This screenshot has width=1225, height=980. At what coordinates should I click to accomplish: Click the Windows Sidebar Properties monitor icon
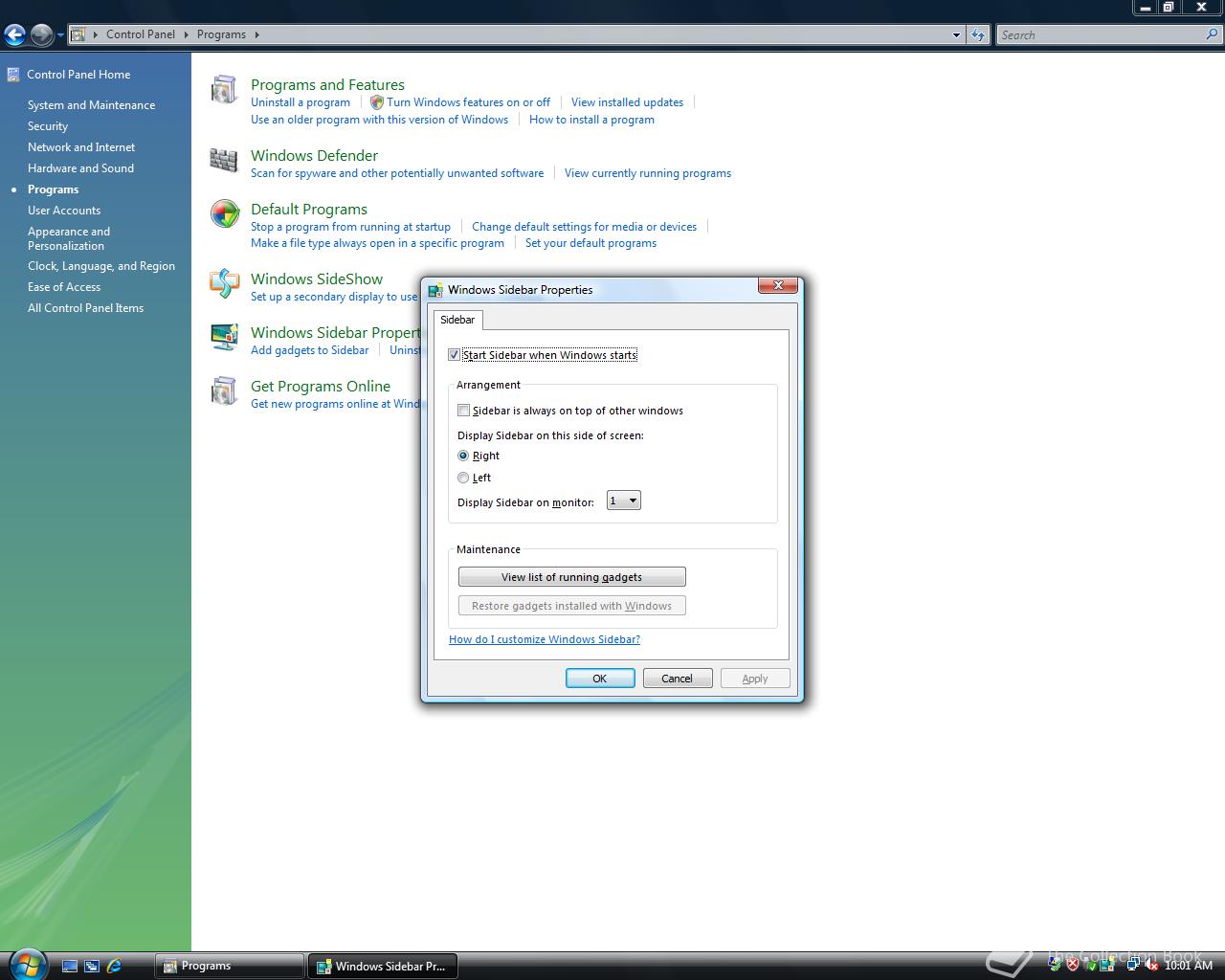tap(225, 337)
